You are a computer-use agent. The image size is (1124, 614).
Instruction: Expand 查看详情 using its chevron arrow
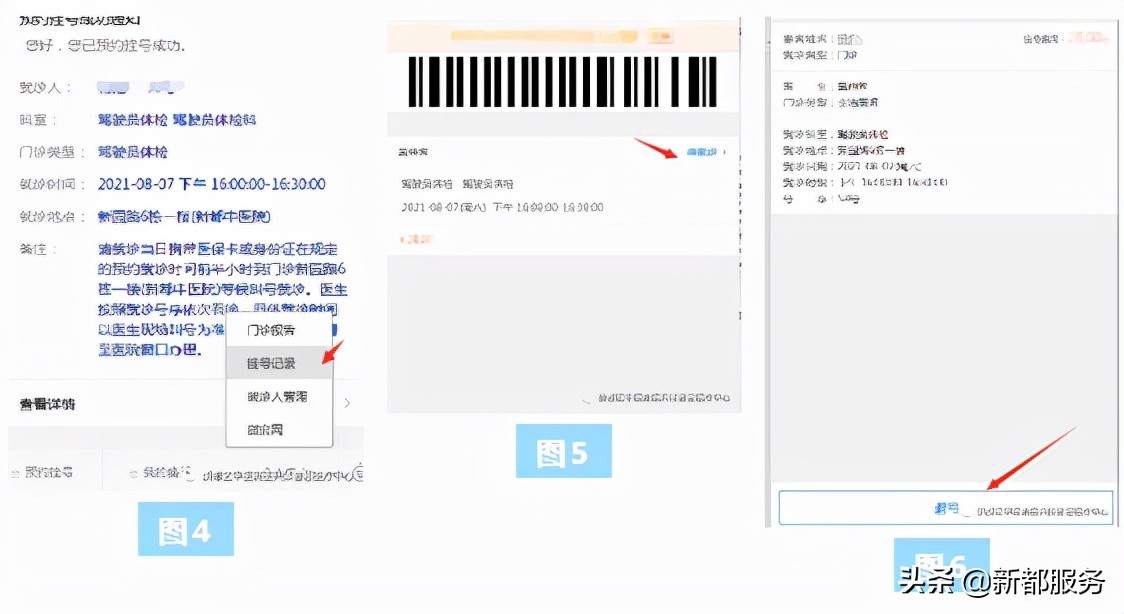(x=347, y=403)
